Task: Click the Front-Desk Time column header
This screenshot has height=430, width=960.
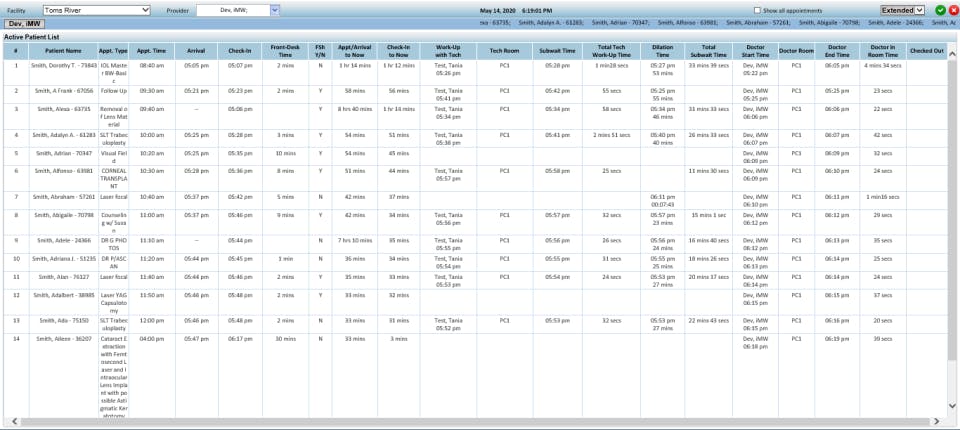Action: [285, 51]
